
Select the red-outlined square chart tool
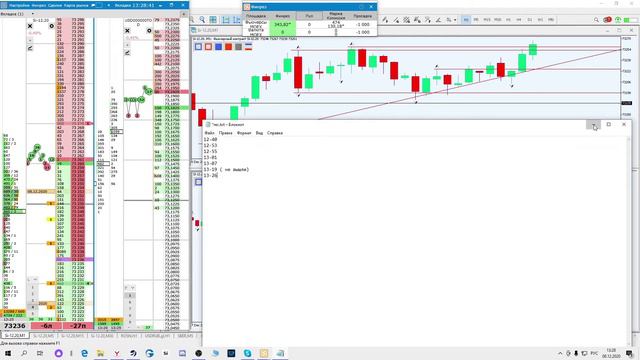pos(208,47)
